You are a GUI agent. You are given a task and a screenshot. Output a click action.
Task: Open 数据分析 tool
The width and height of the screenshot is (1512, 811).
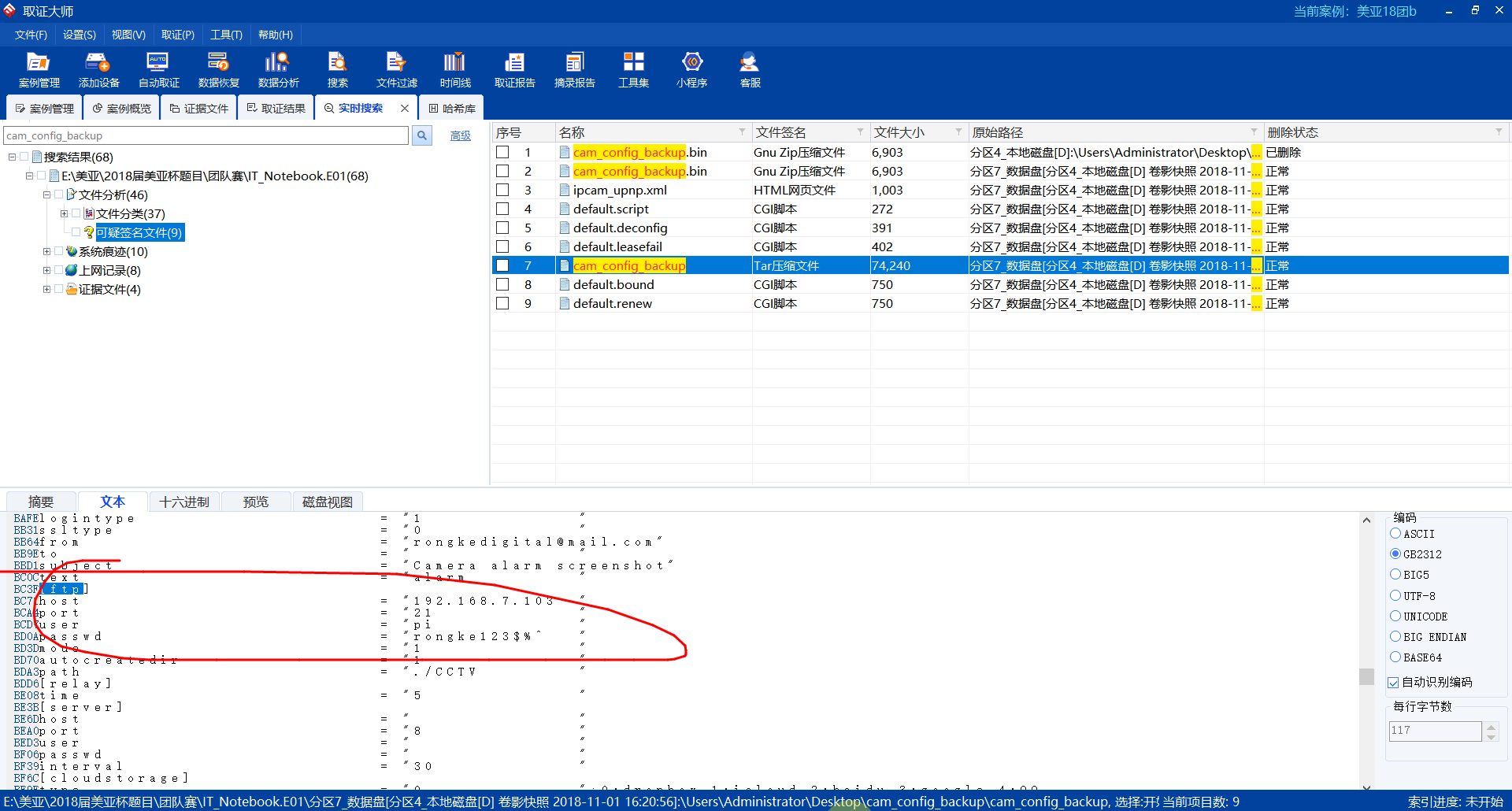pyautogui.click(x=278, y=69)
